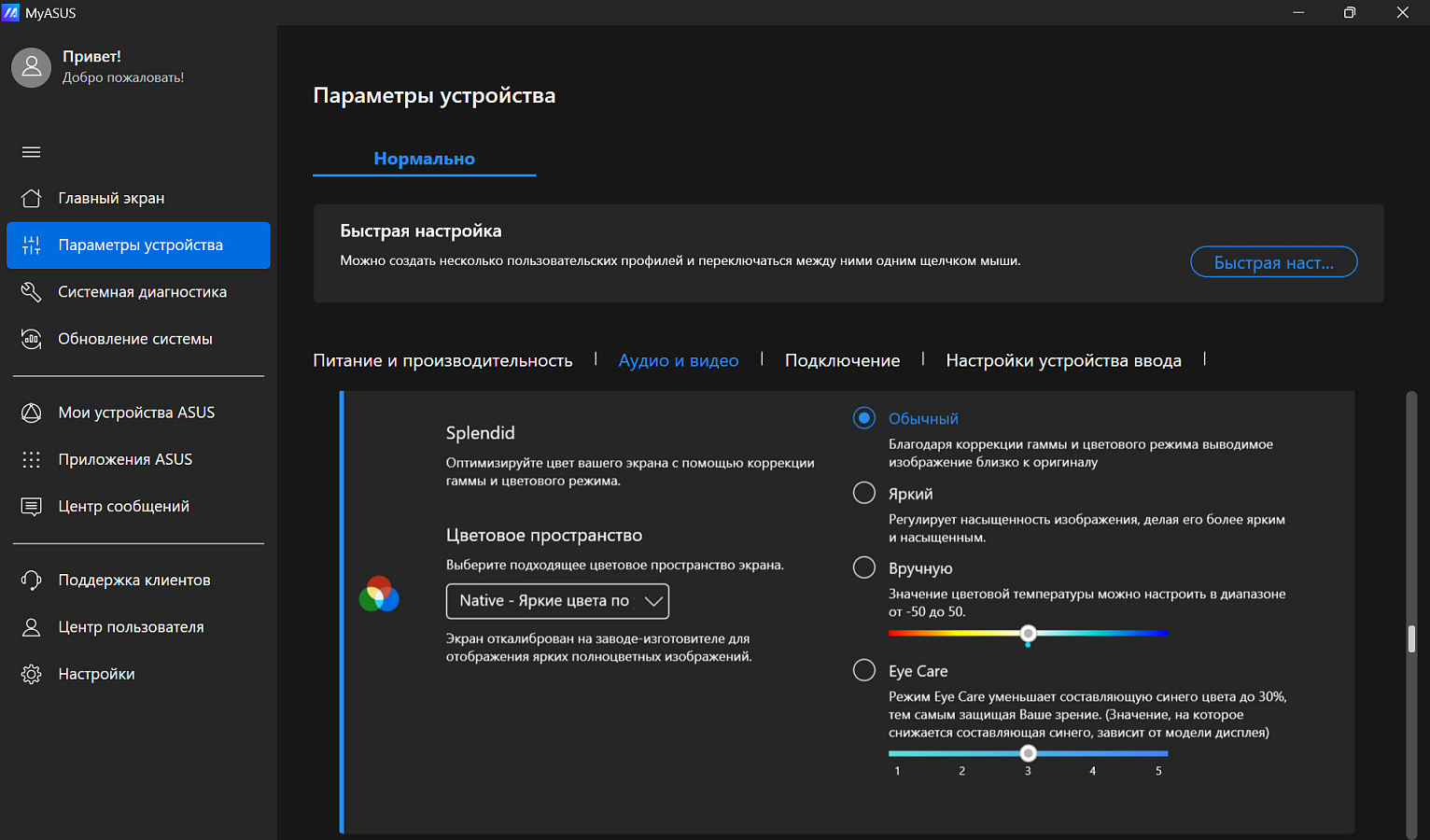The height and width of the screenshot is (840, 1430).
Task: Click the sliders icon for Параметры устройства
Action: (x=31, y=245)
